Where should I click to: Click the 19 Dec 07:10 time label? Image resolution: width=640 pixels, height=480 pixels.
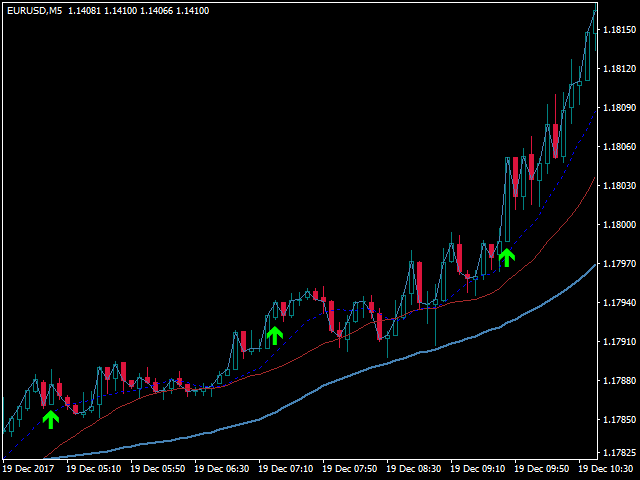coord(286,469)
